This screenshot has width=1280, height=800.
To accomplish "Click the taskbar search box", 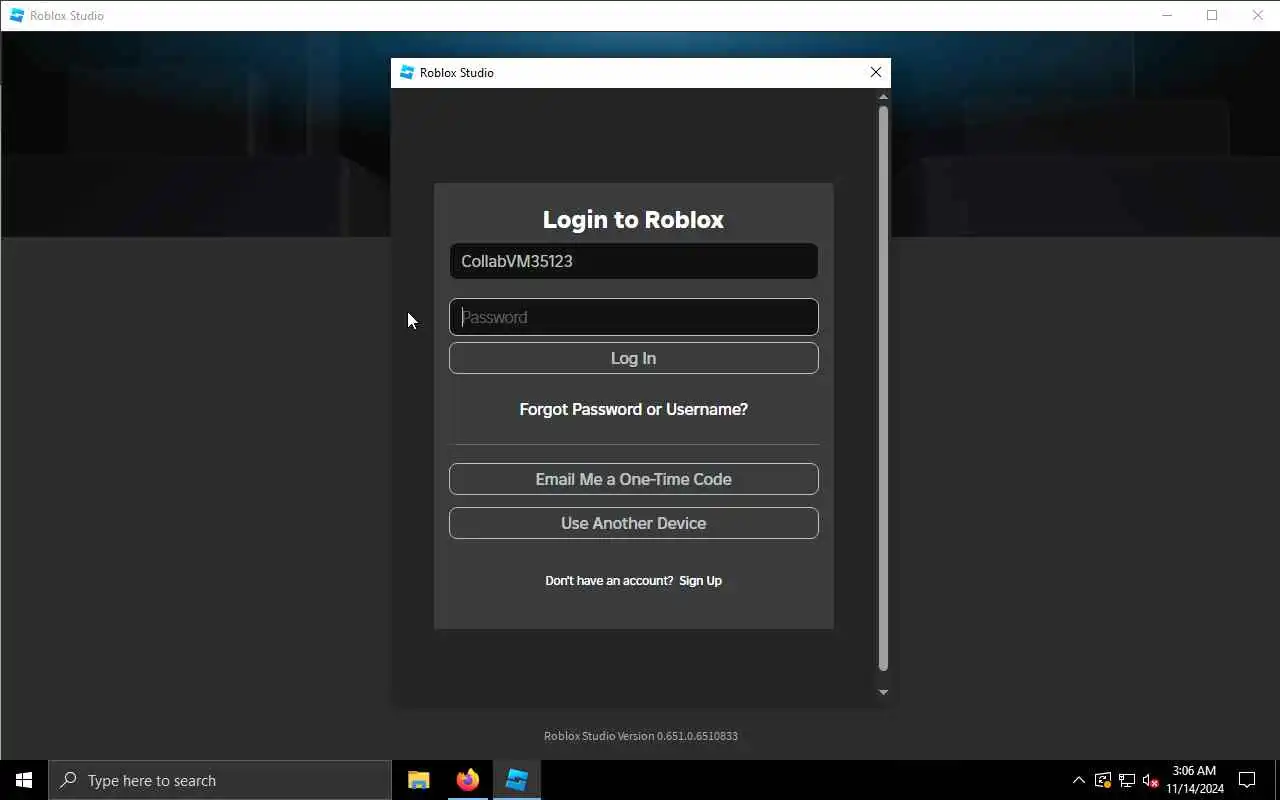I will 220,780.
